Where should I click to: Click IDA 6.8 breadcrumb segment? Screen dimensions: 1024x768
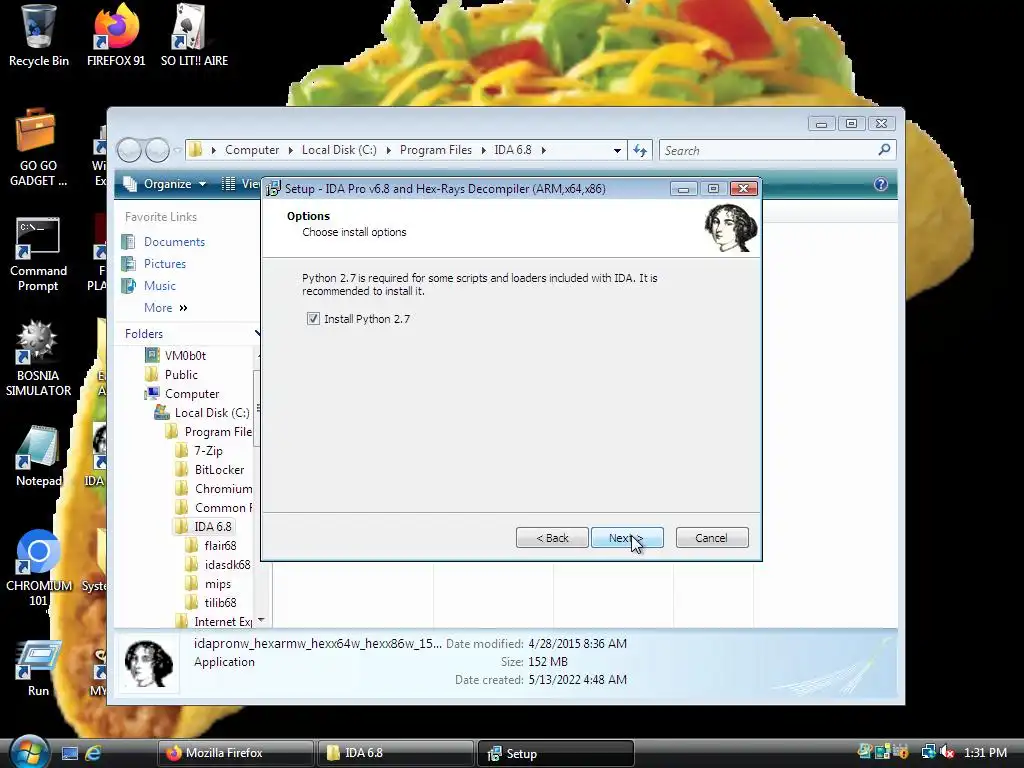click(x=513, y=150)
